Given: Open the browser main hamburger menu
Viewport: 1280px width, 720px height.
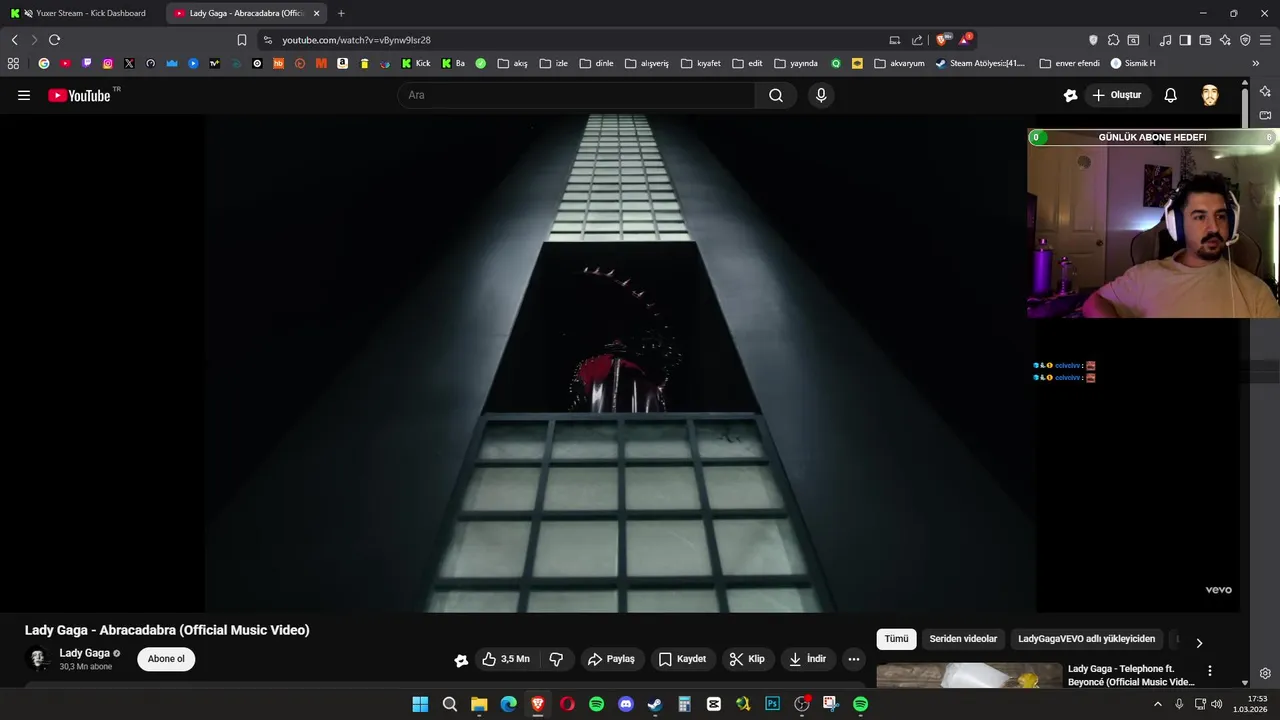Looking at the screenshot, I should 1266,40.
